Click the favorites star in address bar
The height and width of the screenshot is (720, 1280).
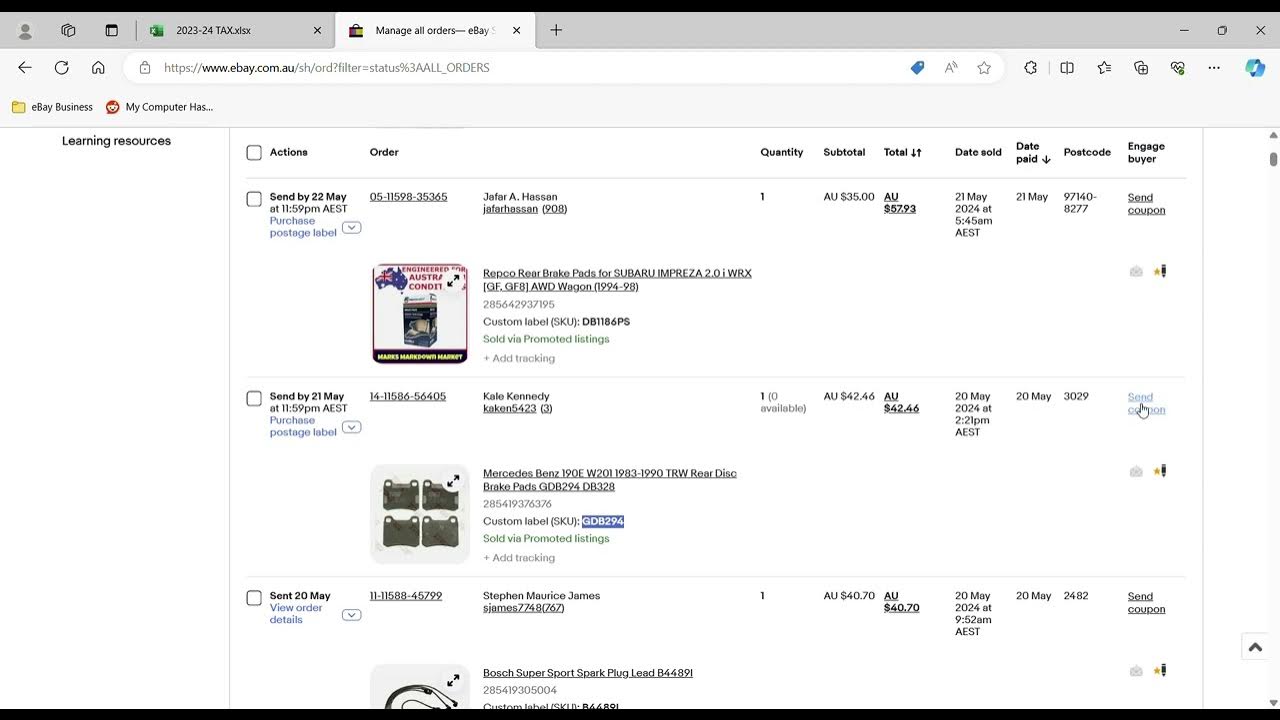pos(984,68)
